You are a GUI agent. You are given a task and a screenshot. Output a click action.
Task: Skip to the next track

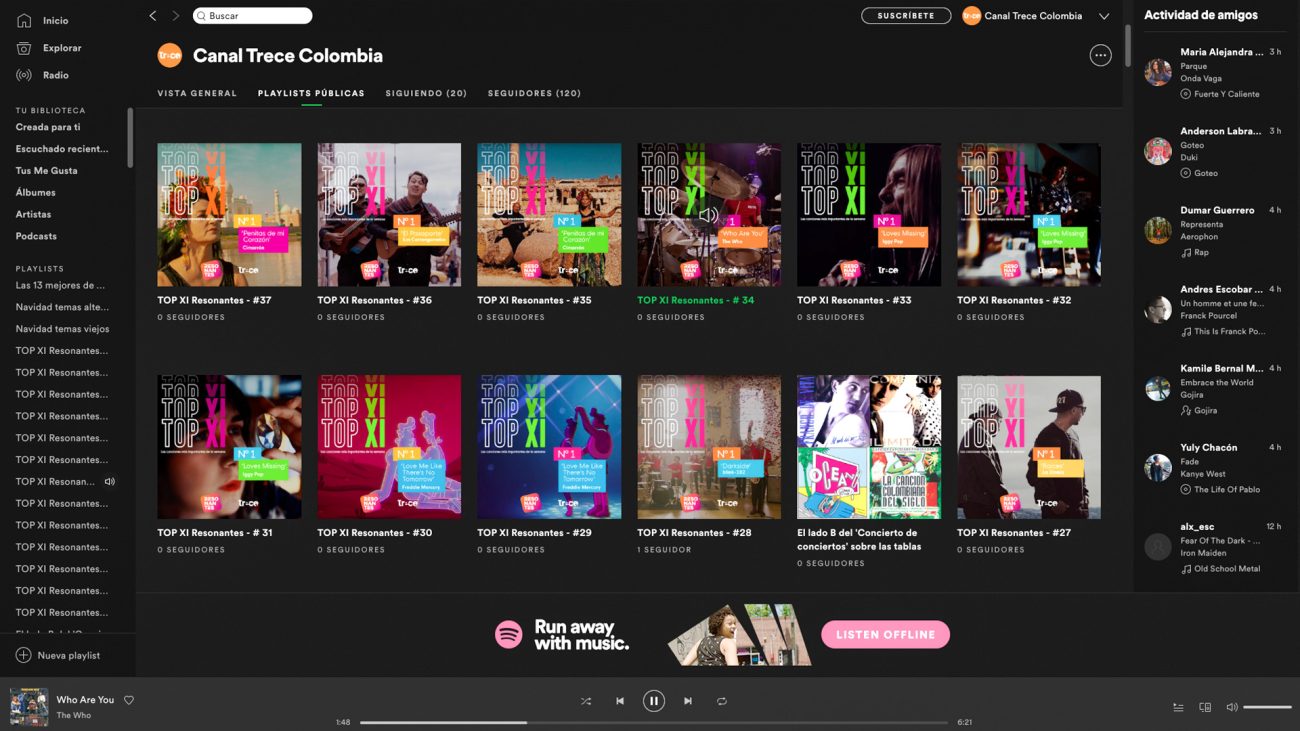click(687, 701)
